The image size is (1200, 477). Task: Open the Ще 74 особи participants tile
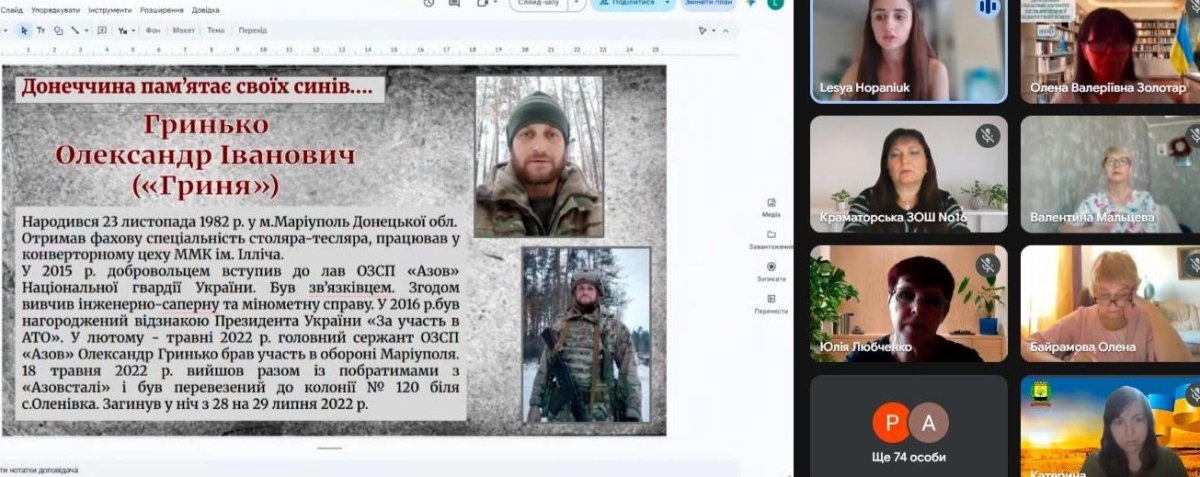[908, 426]
